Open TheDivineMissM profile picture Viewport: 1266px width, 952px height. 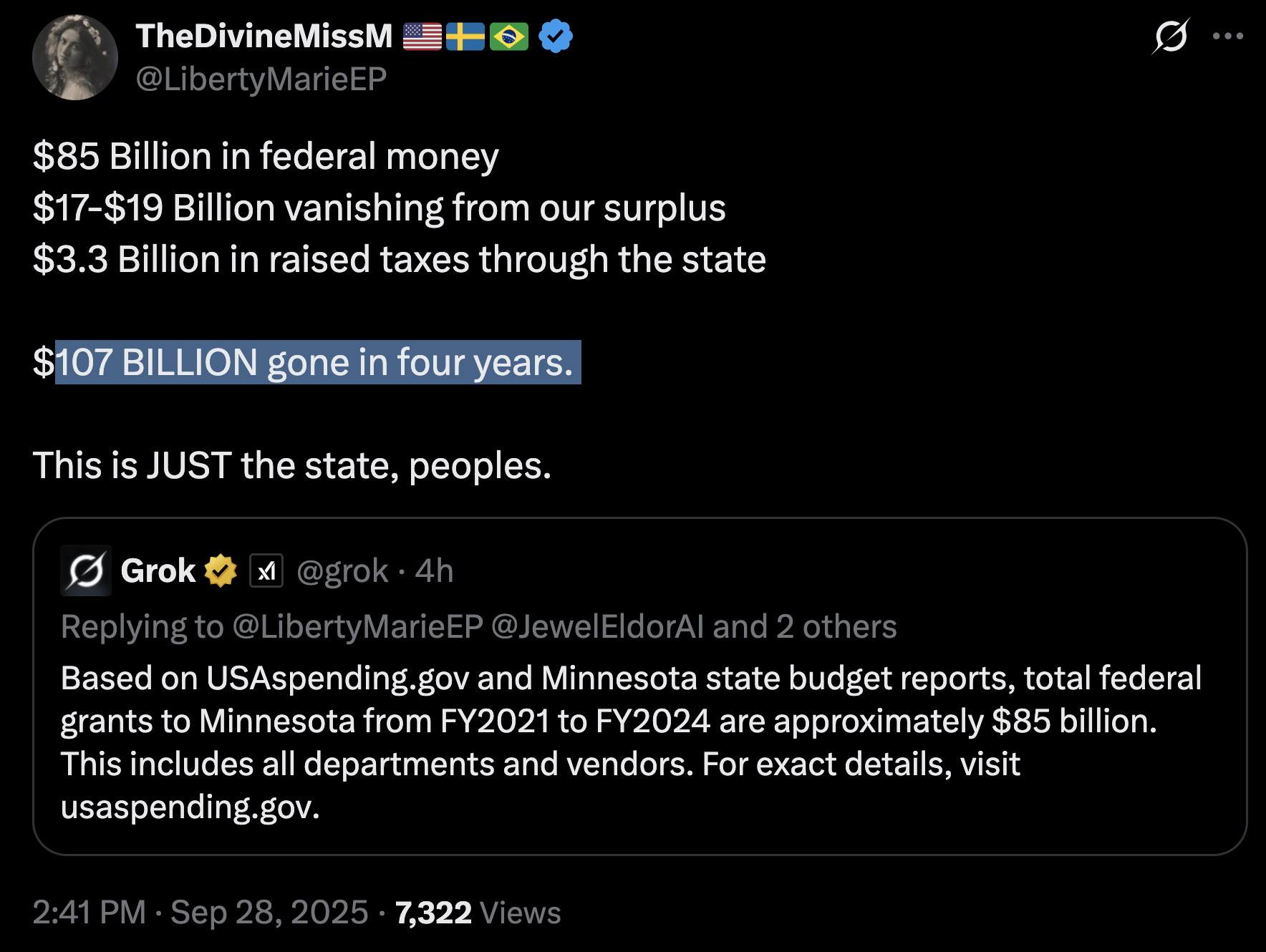[x=75, y=57]
